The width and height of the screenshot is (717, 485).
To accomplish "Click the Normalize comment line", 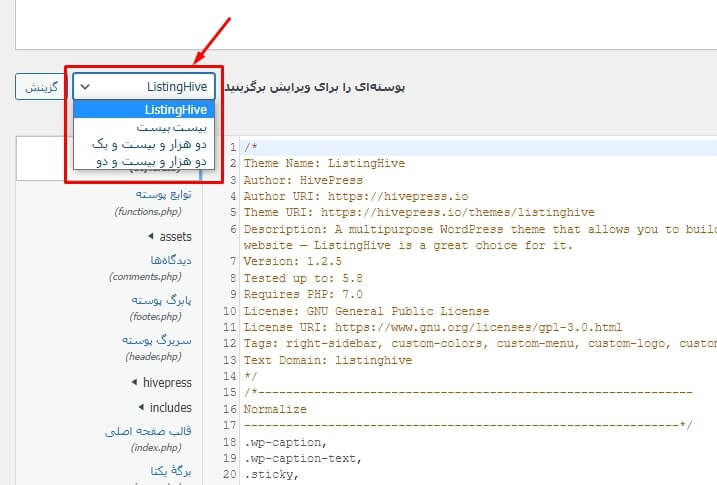I will coord(275,409).
